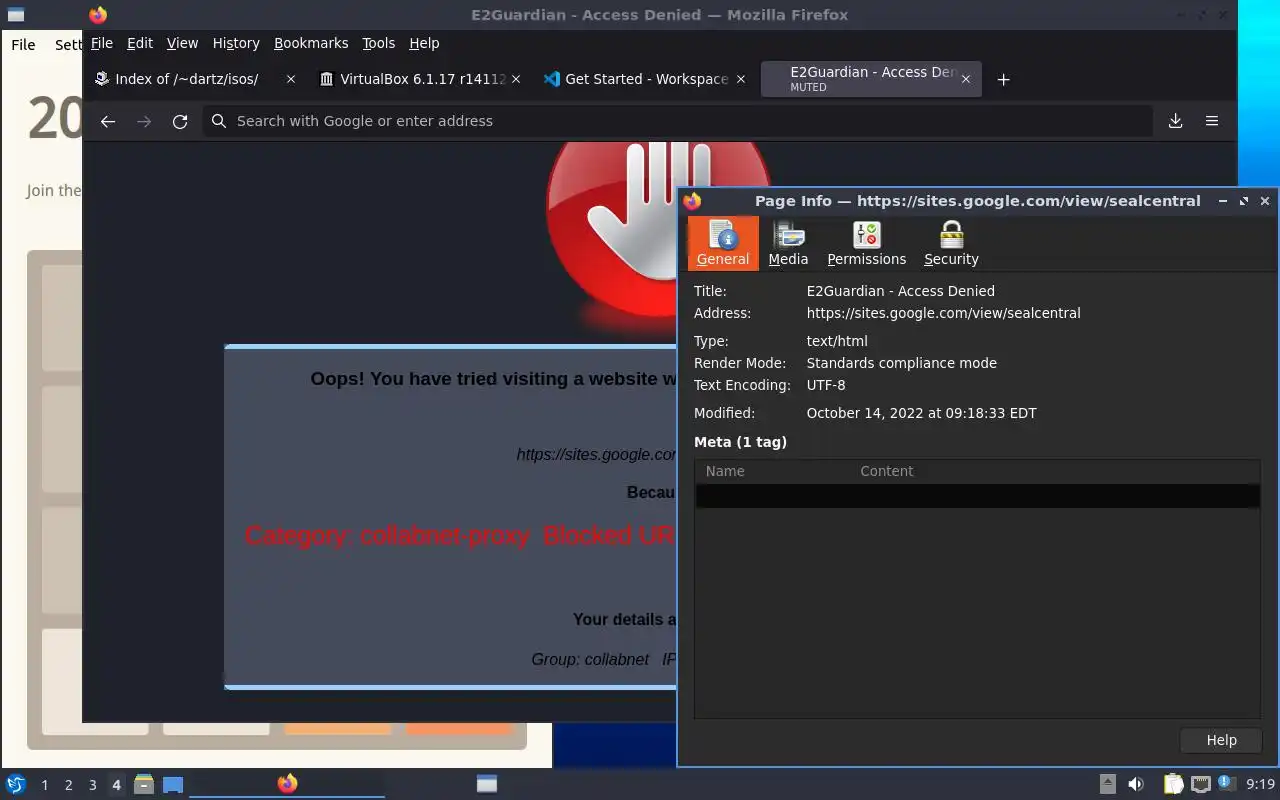The width and height of the screenshot is (1280, 800).
Task: Open the Bookmarks menu
Action: pos(311,43)
